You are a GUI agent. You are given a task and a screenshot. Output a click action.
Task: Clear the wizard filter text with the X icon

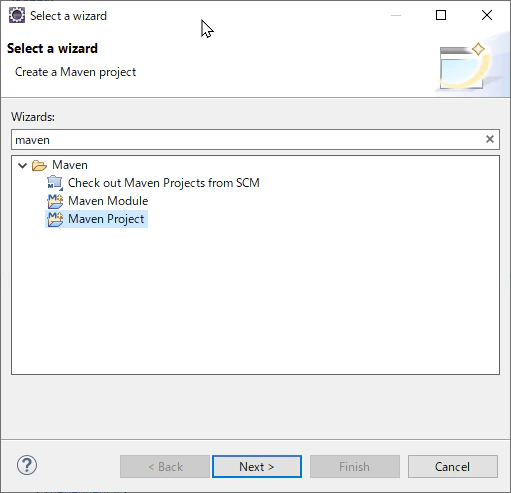coord(490,139)
